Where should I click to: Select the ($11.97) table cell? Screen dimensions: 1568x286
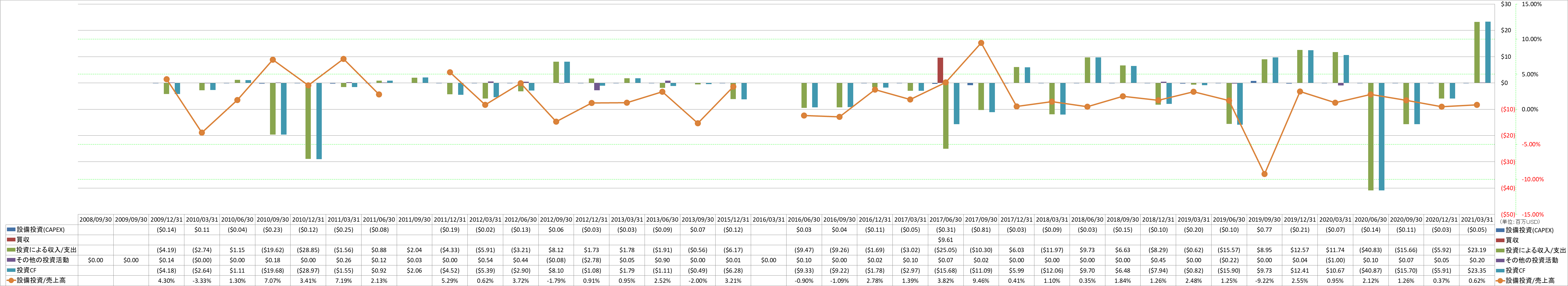coord(1052,250)
